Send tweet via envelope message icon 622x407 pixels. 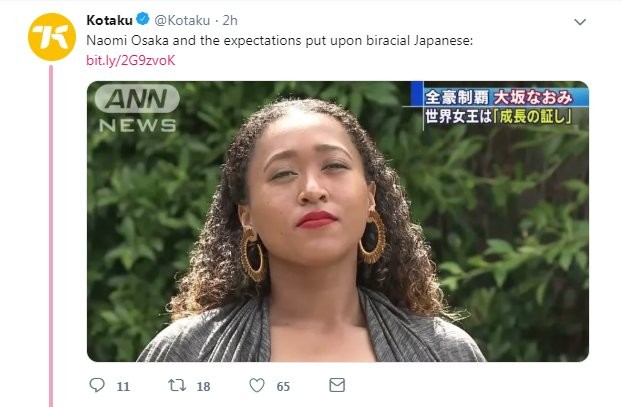(337, 385)
